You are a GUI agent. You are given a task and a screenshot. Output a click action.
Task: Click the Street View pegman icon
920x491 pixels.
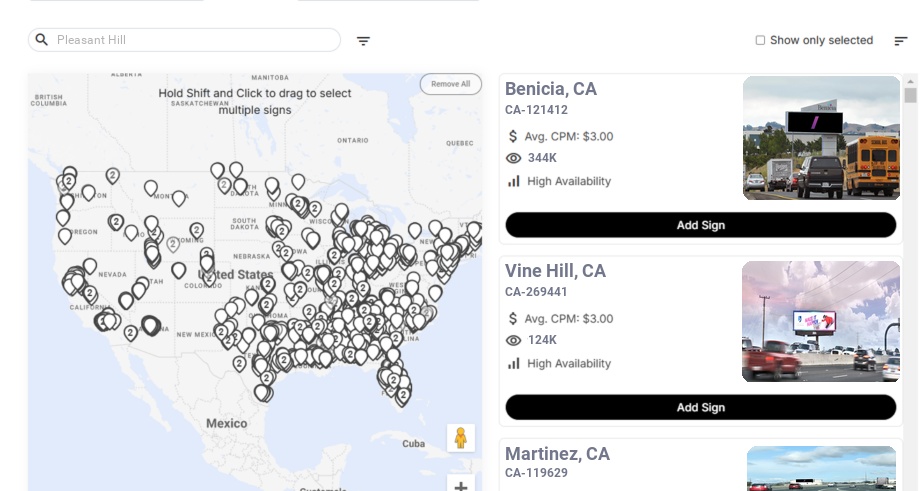click(x=460, y=438)
